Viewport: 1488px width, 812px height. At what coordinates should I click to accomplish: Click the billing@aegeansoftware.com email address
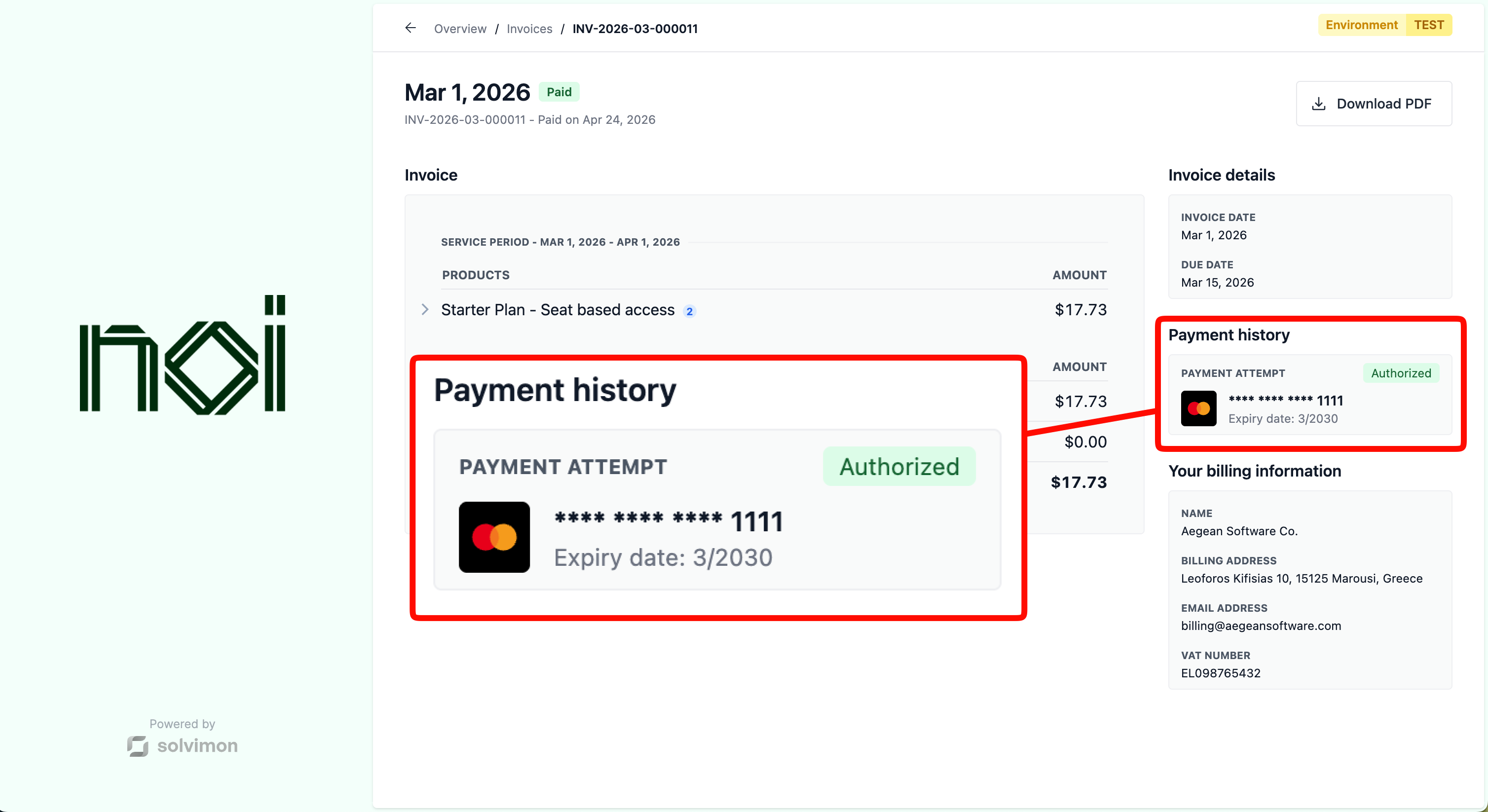1261,626
